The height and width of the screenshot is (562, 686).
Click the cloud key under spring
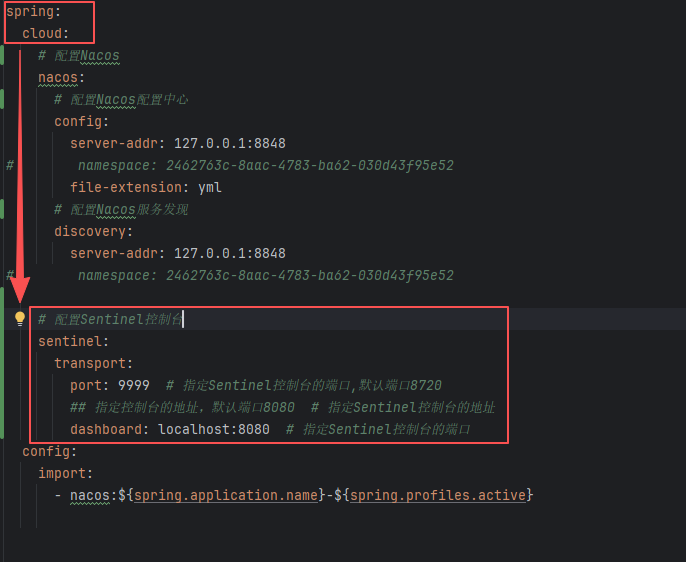coord(42,33)
